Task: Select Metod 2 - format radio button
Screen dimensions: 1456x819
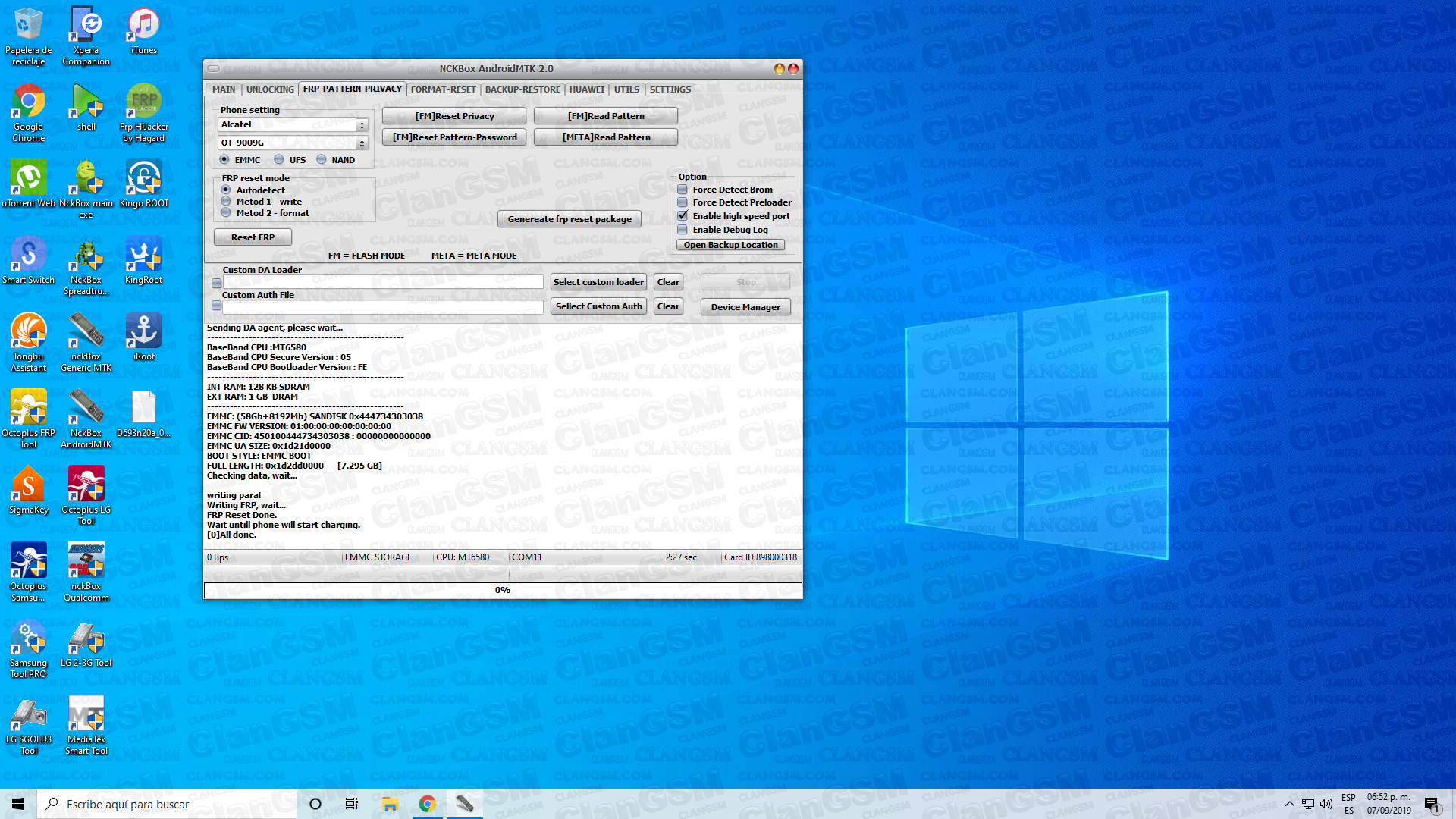Action: (x=226, y=213)
